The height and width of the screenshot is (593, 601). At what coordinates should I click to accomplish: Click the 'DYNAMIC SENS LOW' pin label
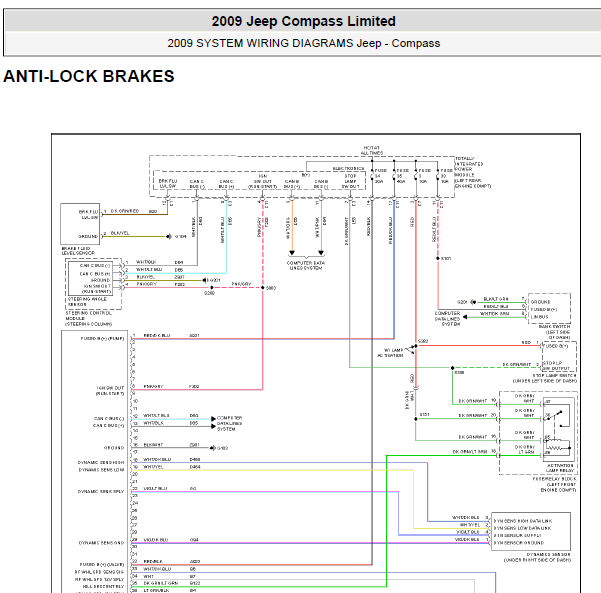coord(102,470)
